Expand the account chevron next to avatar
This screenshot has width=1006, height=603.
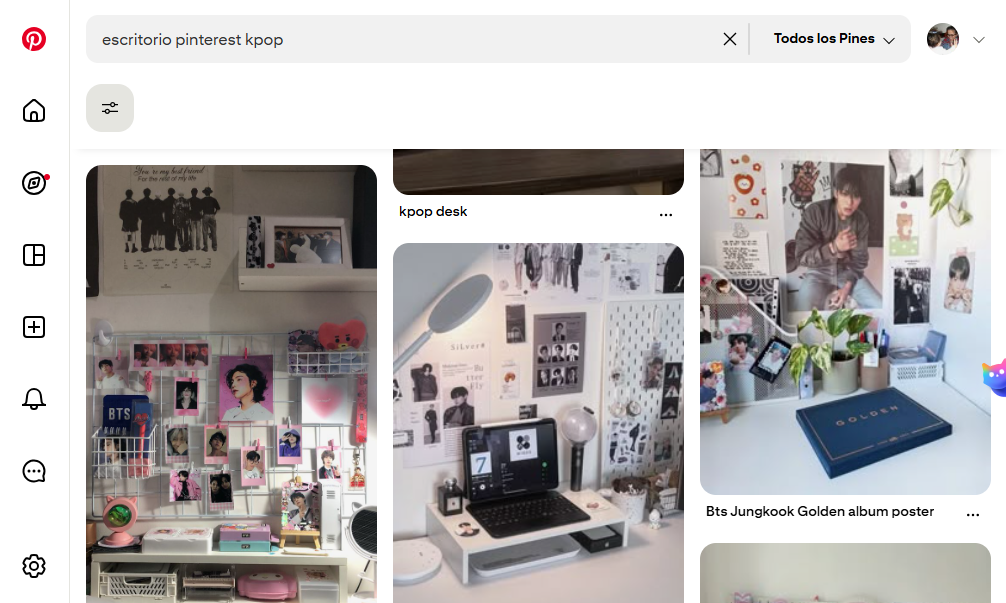pyautogui.click(x=979, y=39)
